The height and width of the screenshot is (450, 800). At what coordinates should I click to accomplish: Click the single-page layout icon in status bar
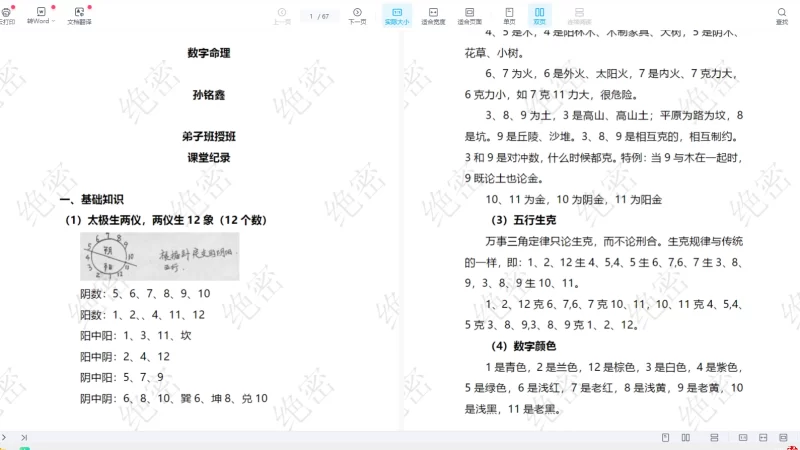click(666, 438)
